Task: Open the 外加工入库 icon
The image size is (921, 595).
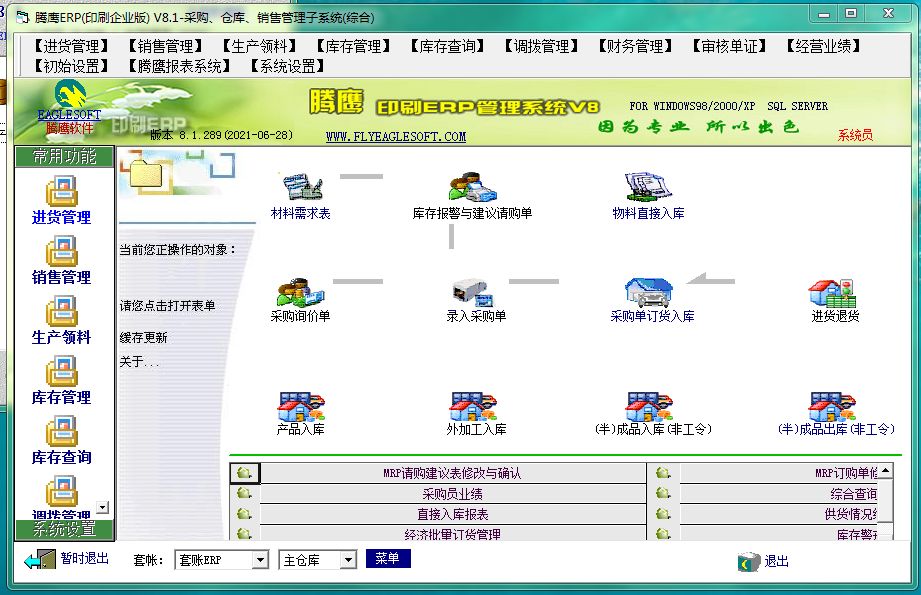Action: [x=476, y=414]
